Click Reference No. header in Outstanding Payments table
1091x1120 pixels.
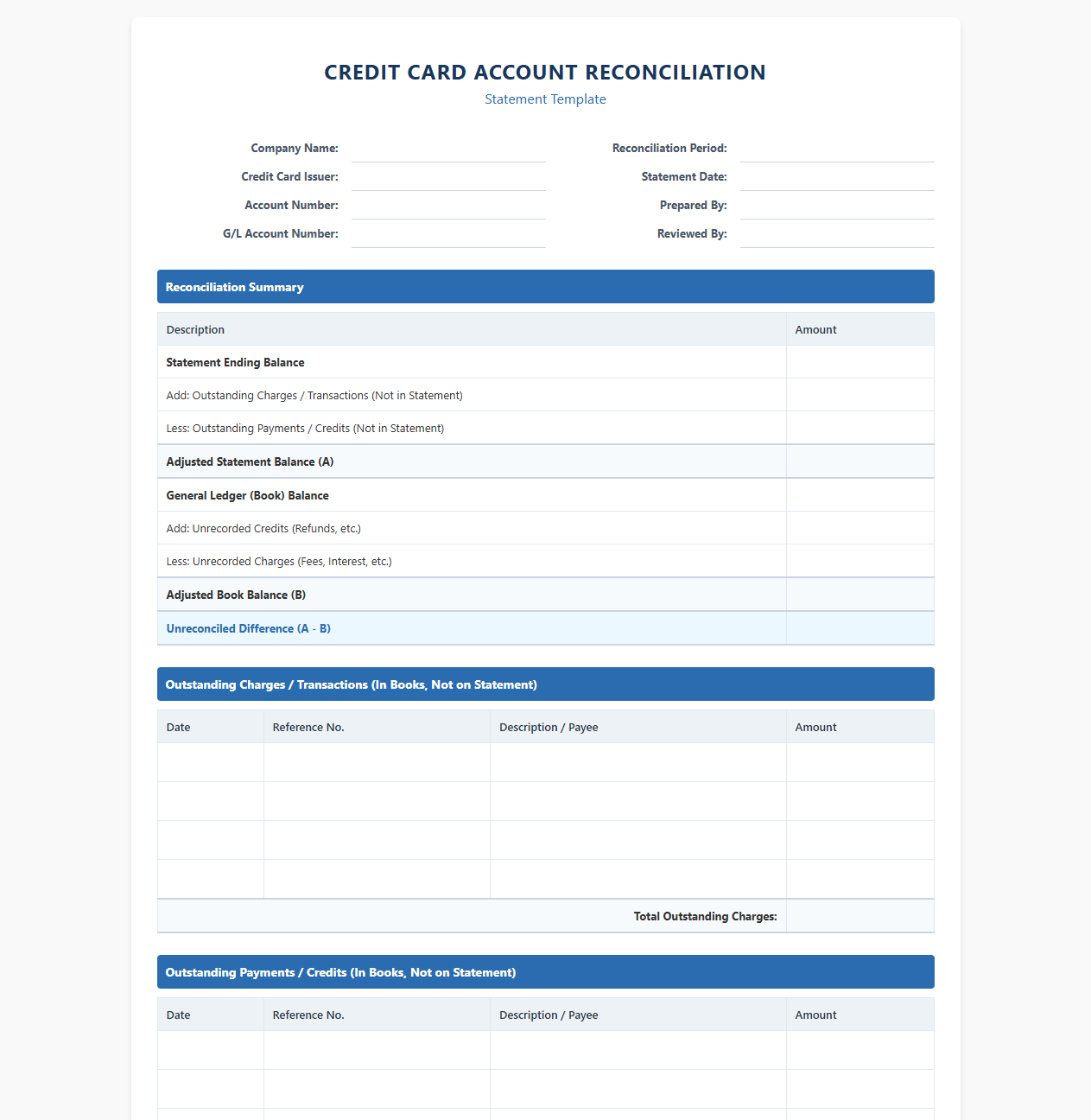click(377, 1015)
